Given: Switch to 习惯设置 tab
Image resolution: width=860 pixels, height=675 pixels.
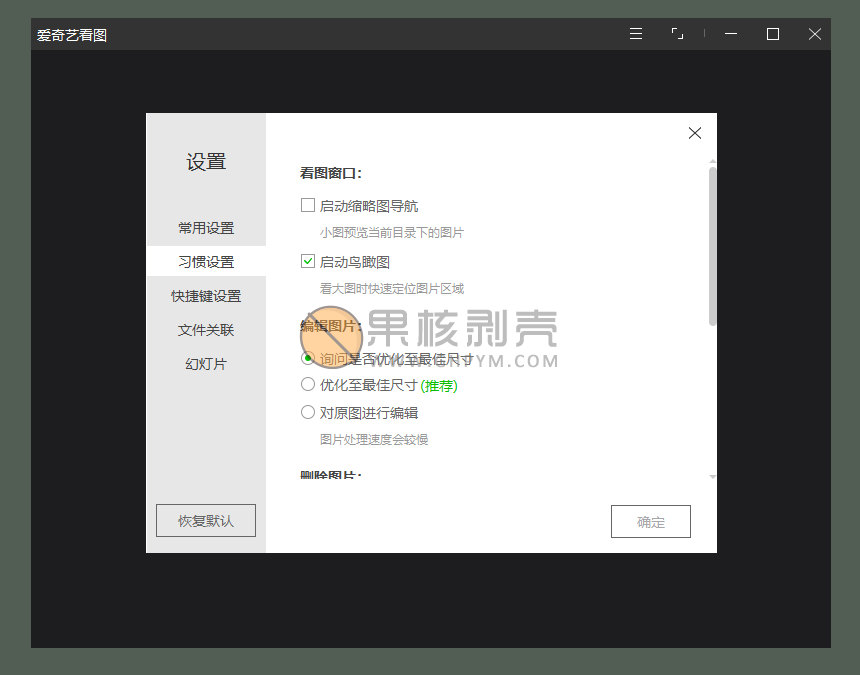Looking at the screenshot, I should pyautogui.click(x=206, y=262).
